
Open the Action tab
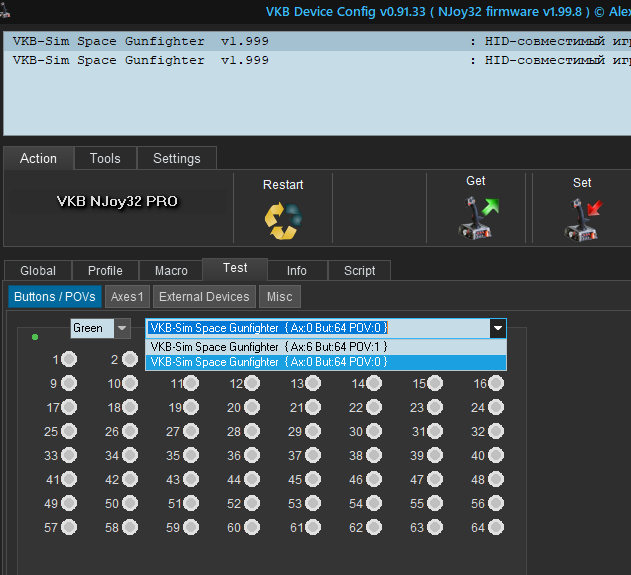[39, 159]
